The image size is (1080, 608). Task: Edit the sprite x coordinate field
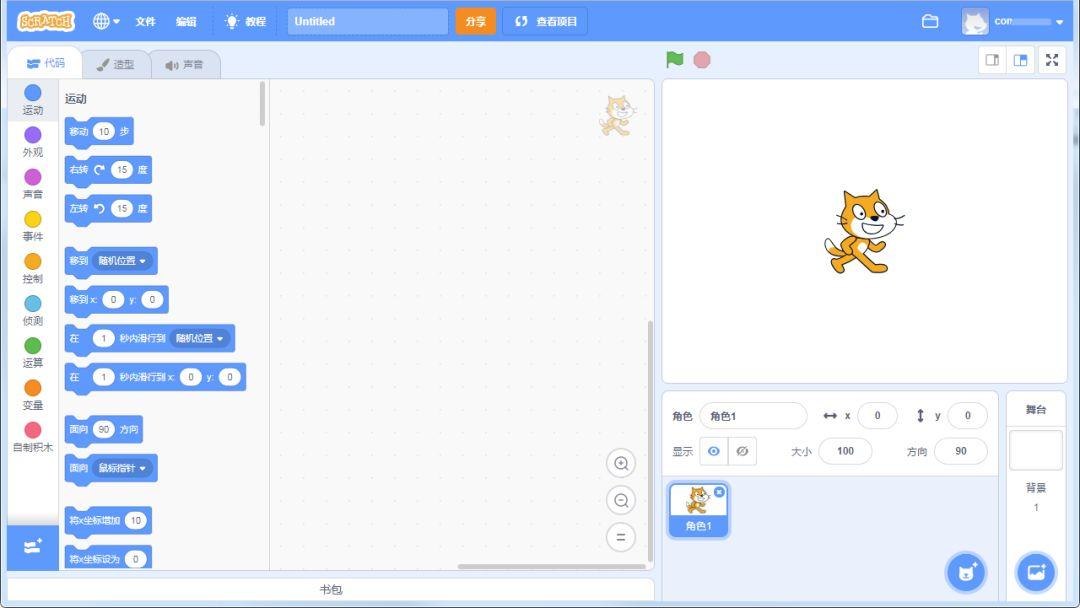tap(877, 416)
